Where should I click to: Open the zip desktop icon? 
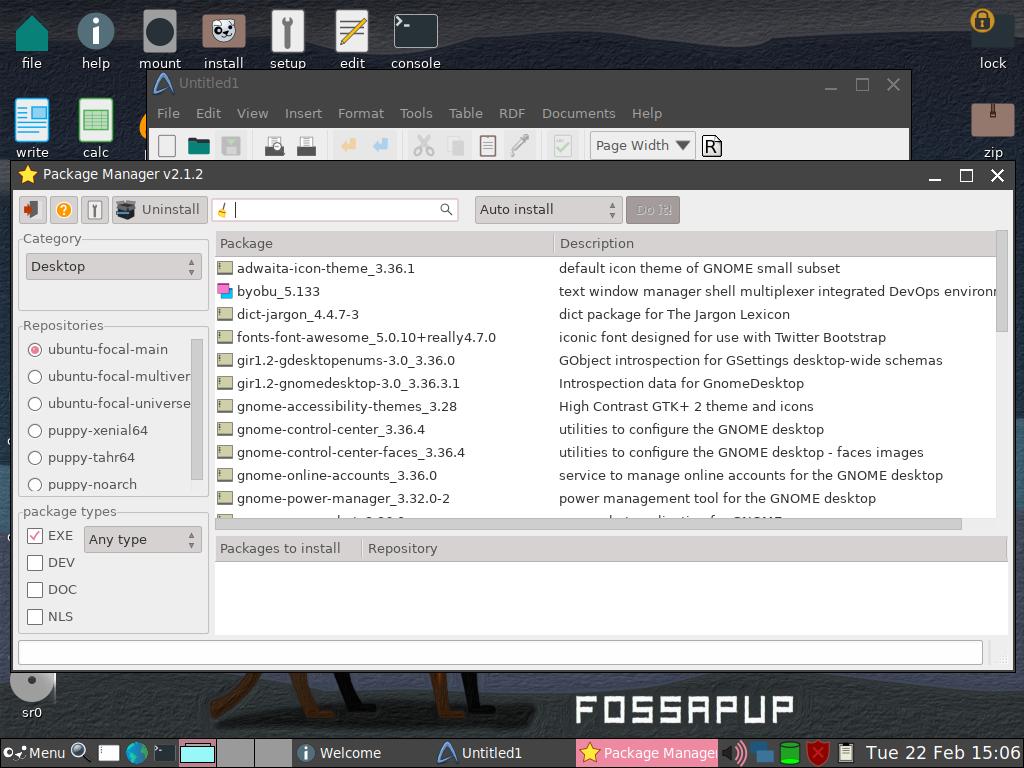993,131
